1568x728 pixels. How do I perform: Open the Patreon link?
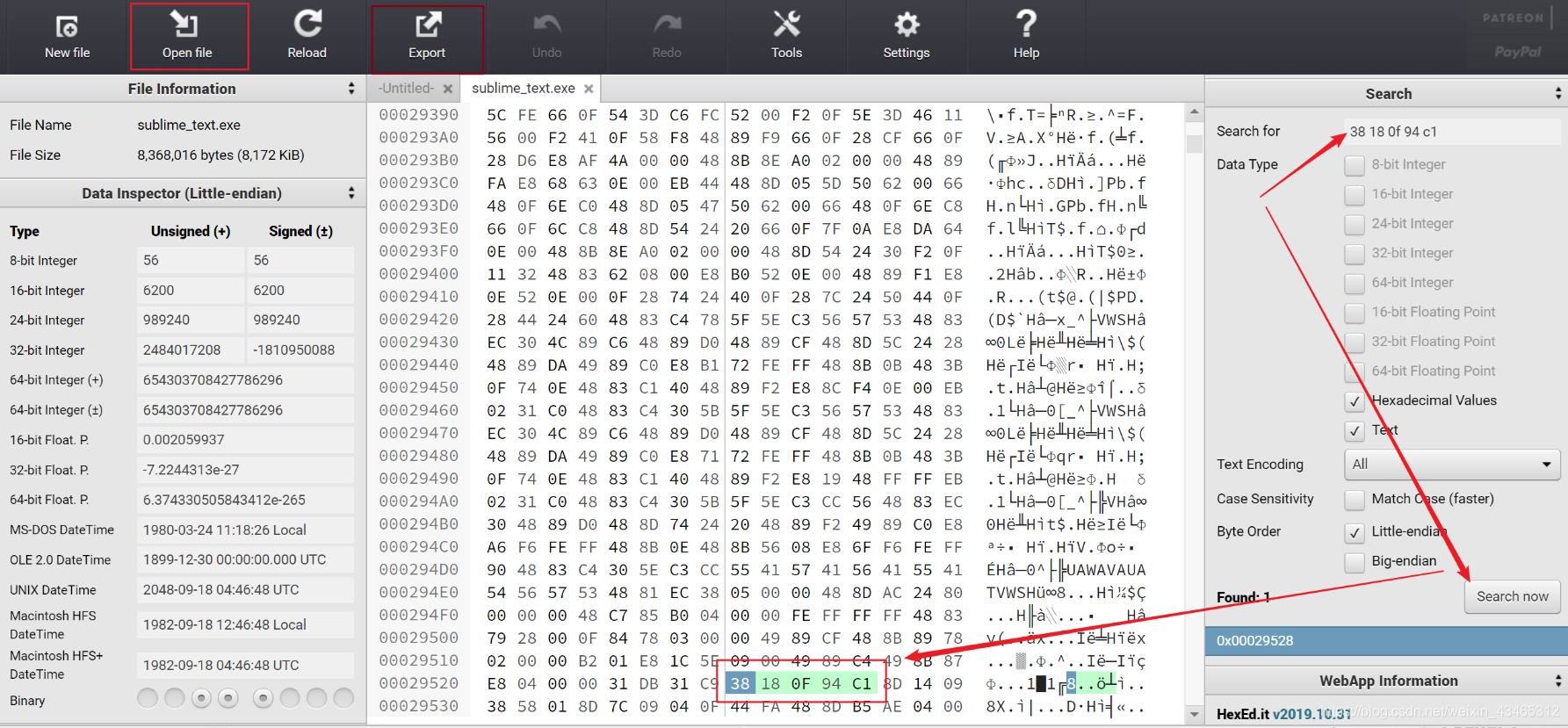pos(1513,18)
